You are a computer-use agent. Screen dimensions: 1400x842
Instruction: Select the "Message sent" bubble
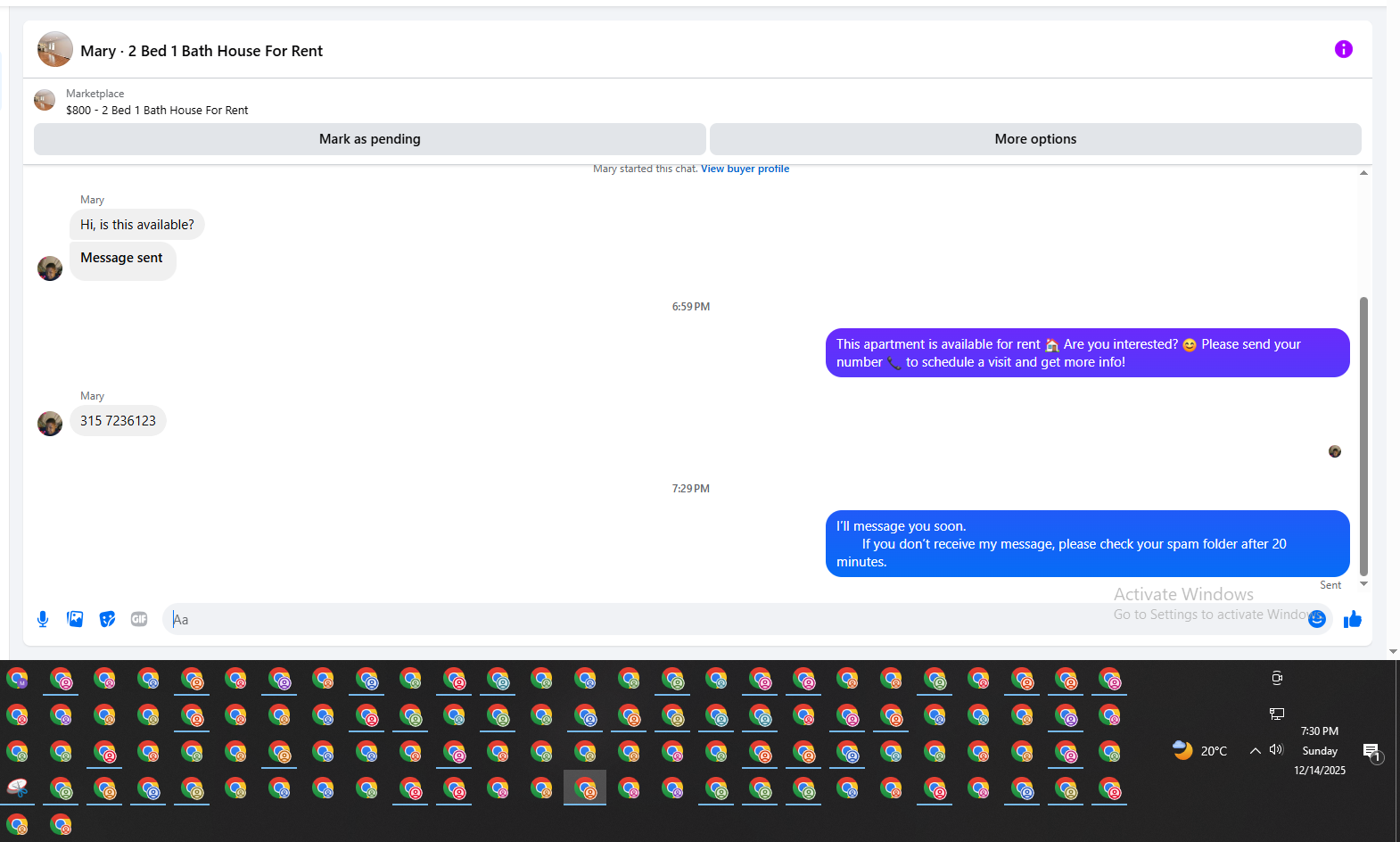click(123, 260)
